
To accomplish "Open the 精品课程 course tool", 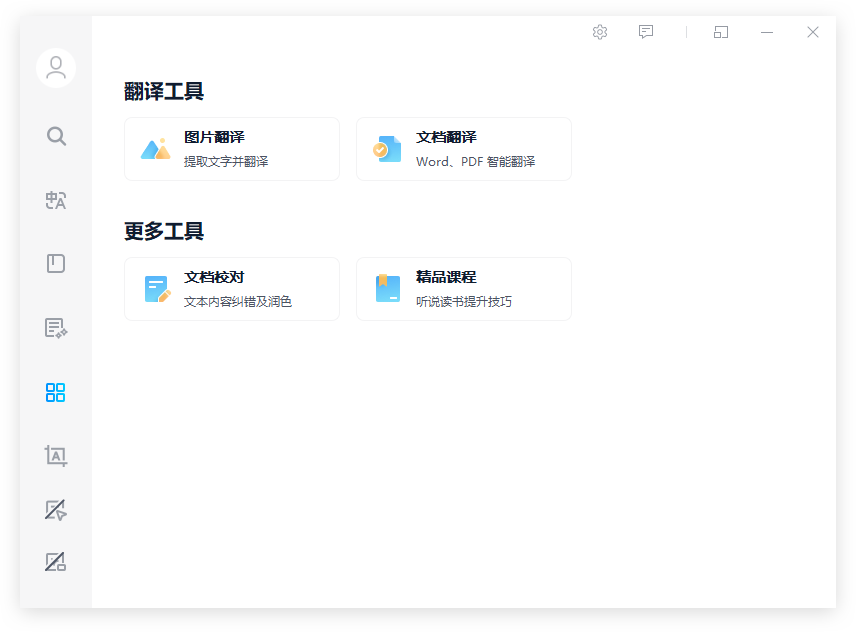I will point(464,289).
